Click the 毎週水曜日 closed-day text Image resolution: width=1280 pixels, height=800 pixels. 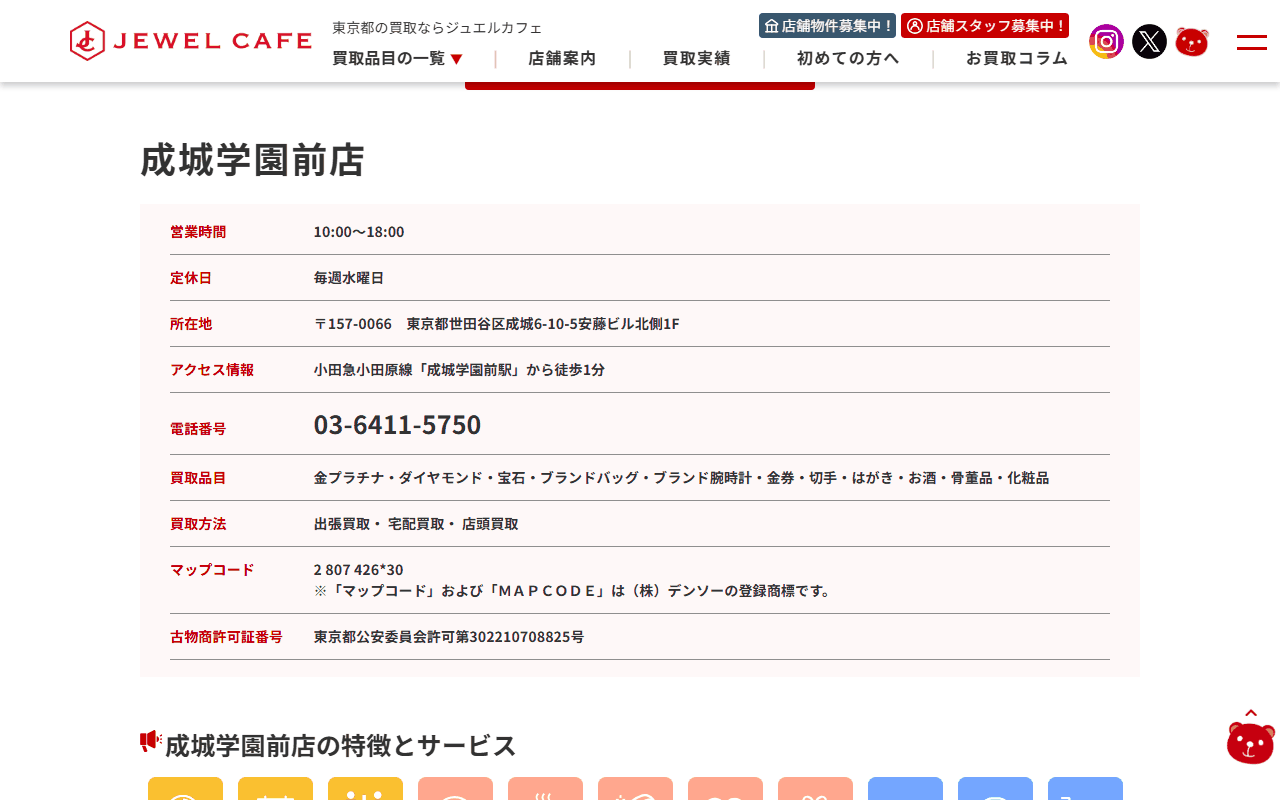click(349, 278)
